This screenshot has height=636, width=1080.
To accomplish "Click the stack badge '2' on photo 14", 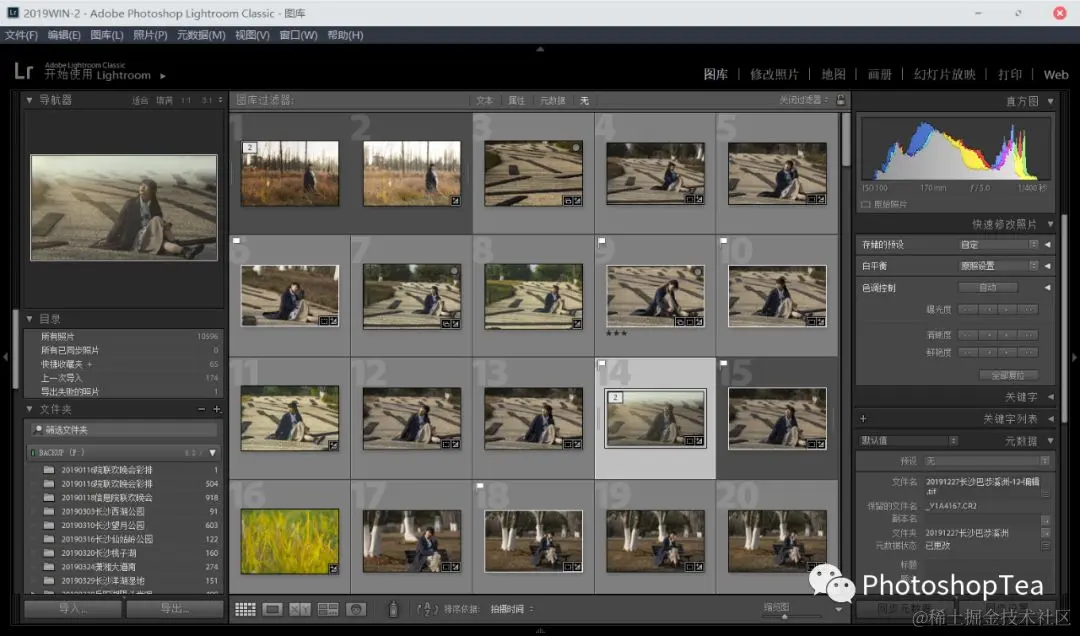I will pos(616,397).
